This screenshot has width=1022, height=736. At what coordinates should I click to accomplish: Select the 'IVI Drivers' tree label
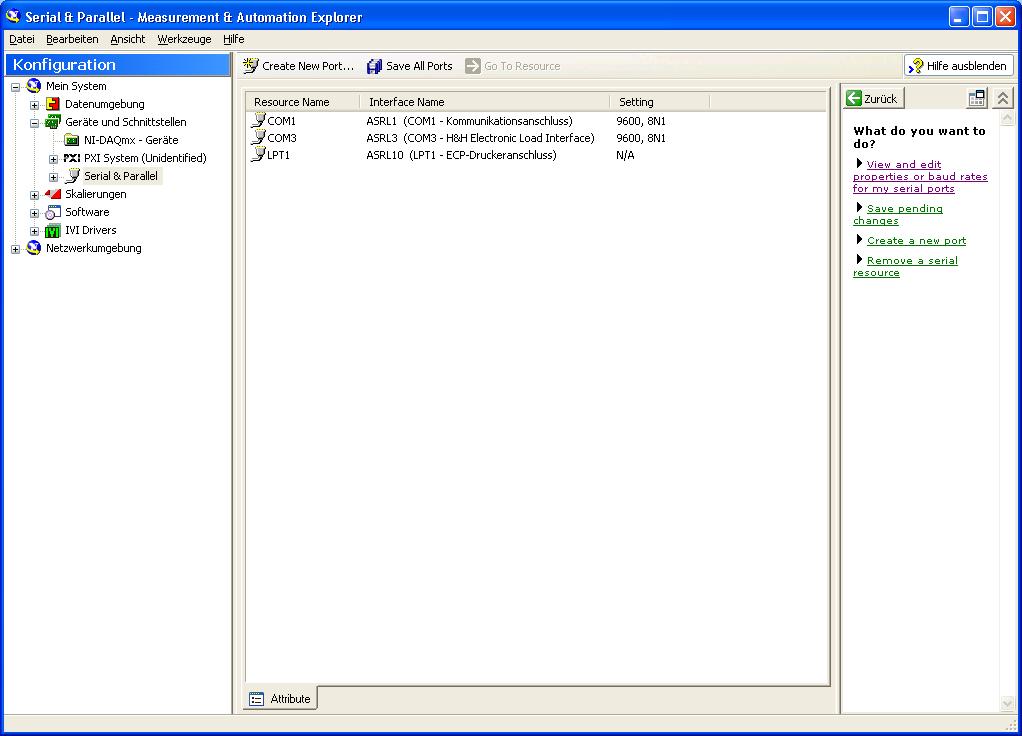click(x=91, y=230)
